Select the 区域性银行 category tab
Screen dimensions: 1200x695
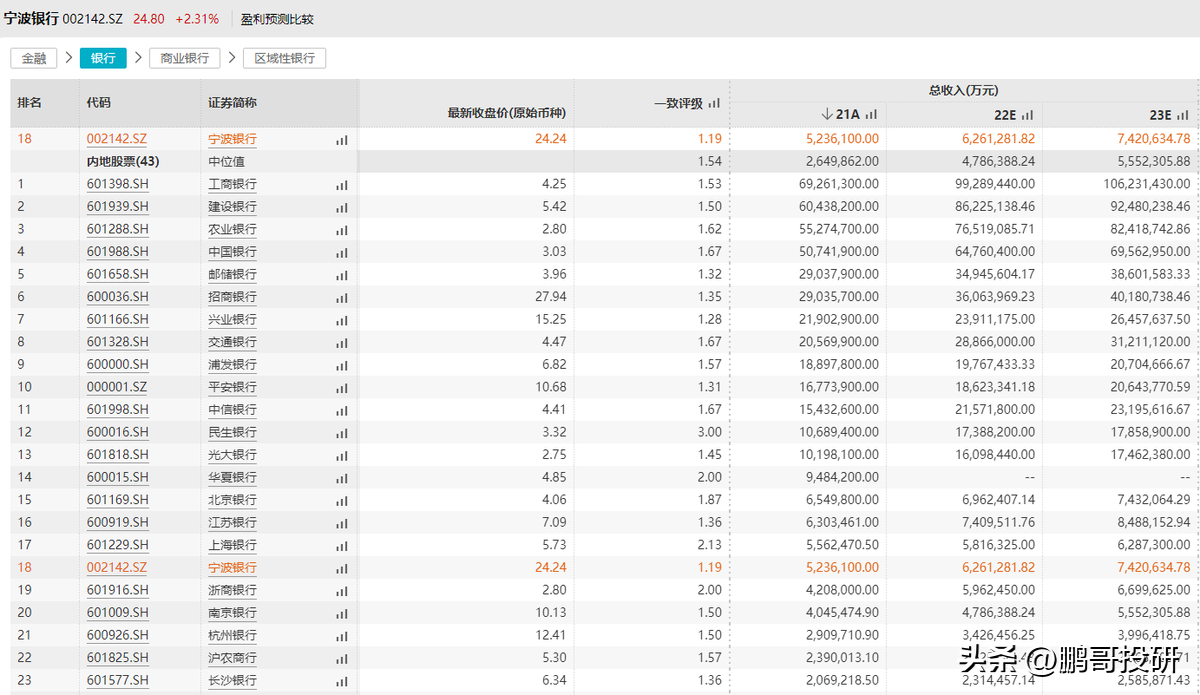[285, 58]
